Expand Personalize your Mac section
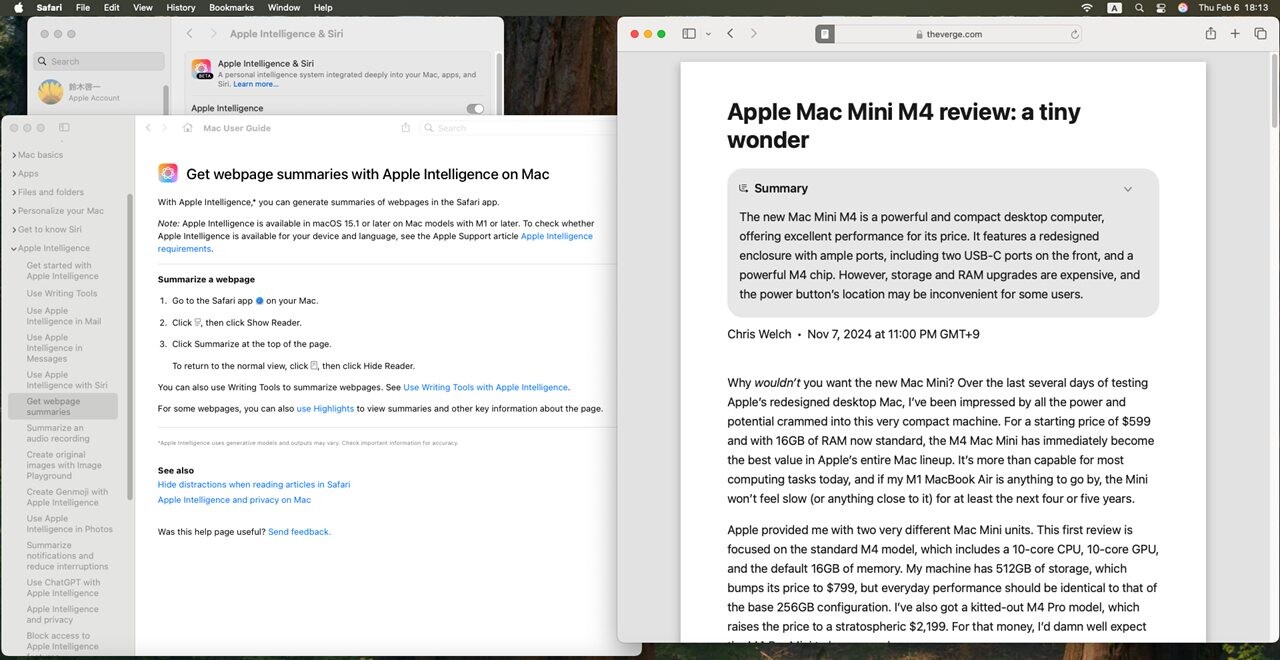1280x660 pixels. tap(14, 211)
